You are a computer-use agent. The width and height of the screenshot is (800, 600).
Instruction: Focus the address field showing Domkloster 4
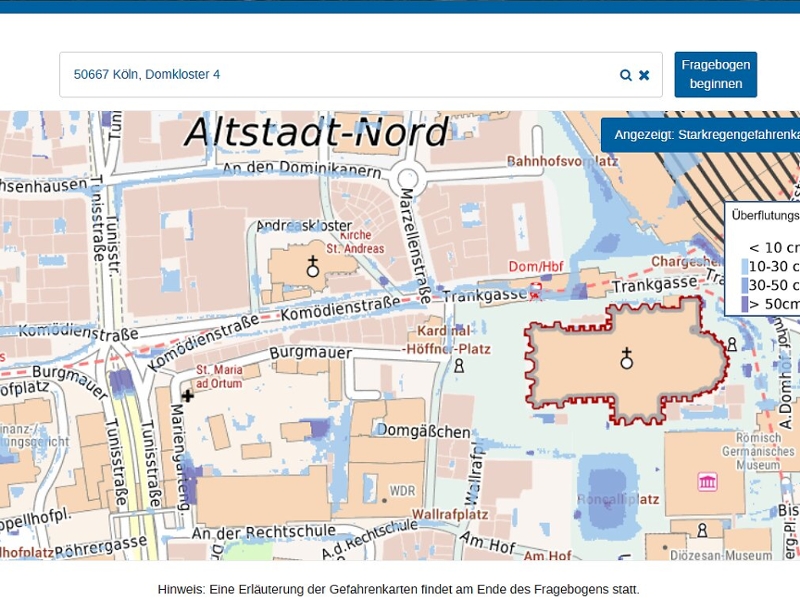(340, 75)
